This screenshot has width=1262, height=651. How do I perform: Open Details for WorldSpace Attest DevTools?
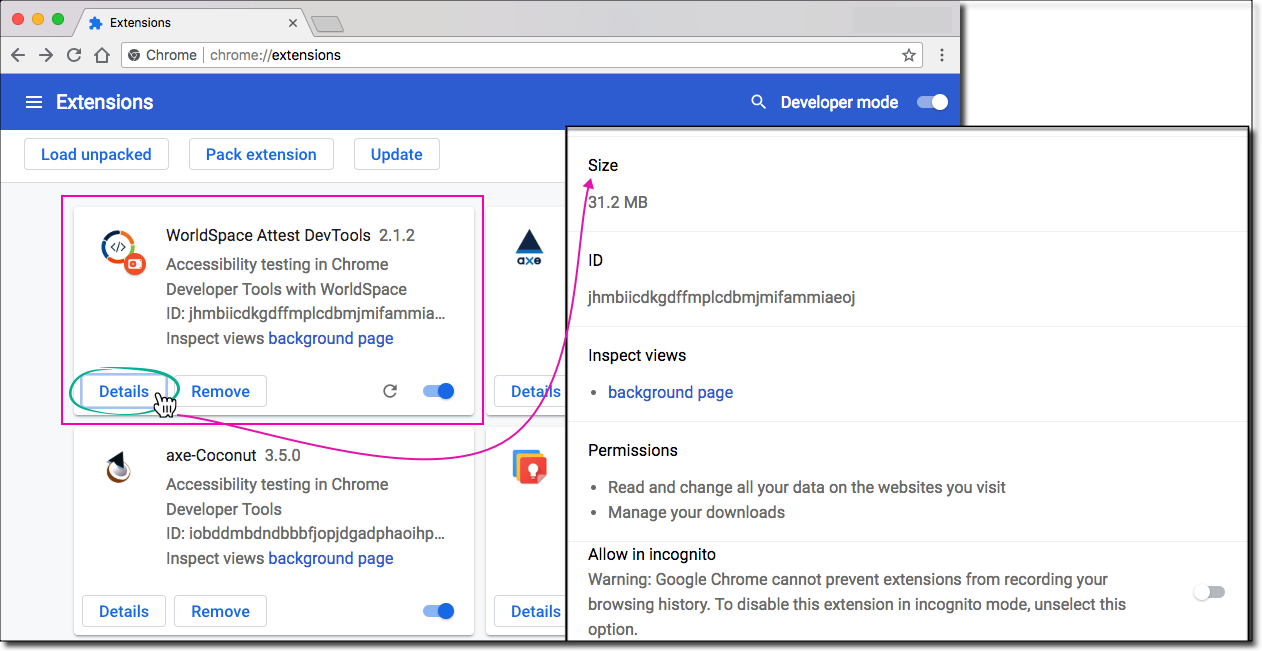(124, 391)
